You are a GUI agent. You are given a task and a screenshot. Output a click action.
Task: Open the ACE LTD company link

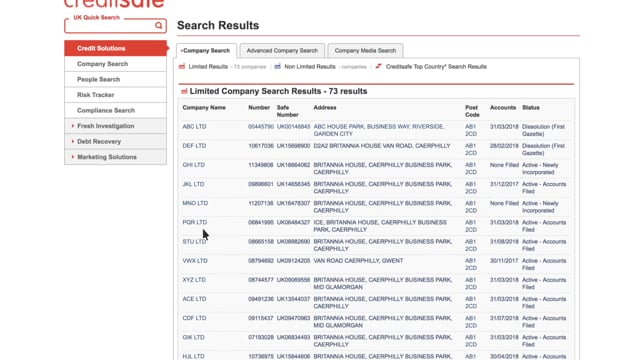(x=194, y=299)
